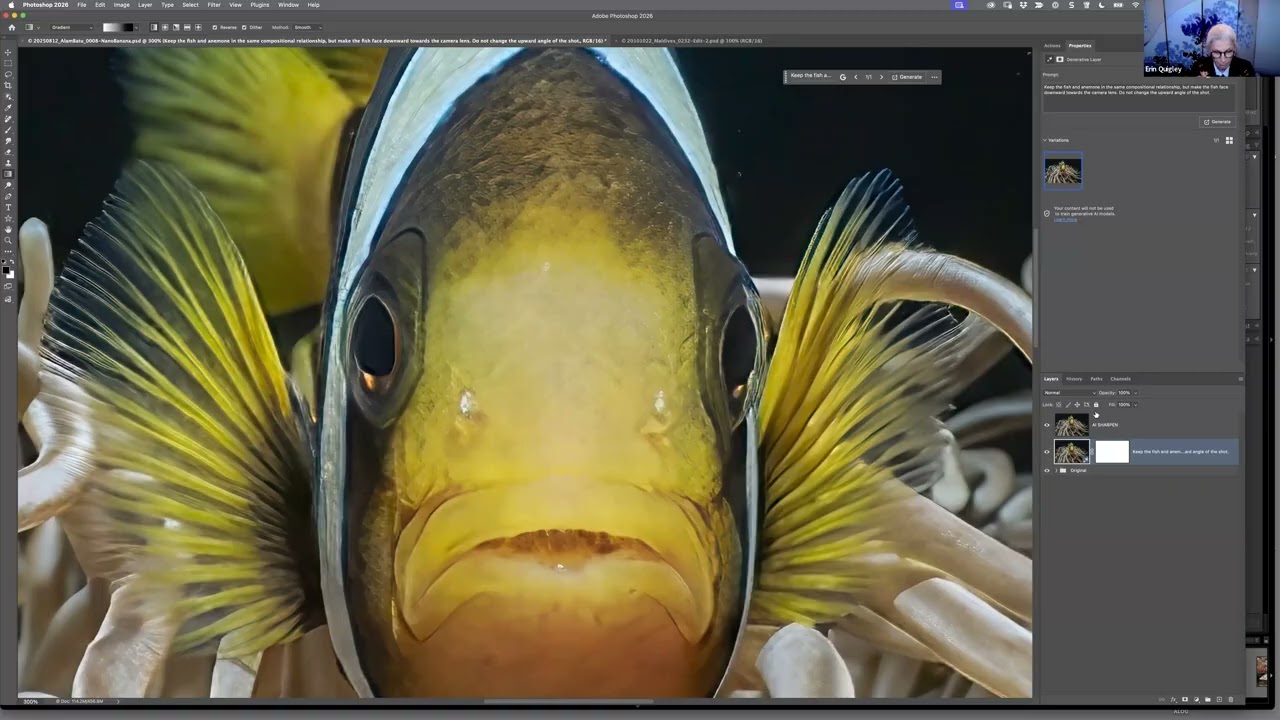Choose the Diamond gradient style icon
Screen dimensions: 1280x720
[198, 28]
